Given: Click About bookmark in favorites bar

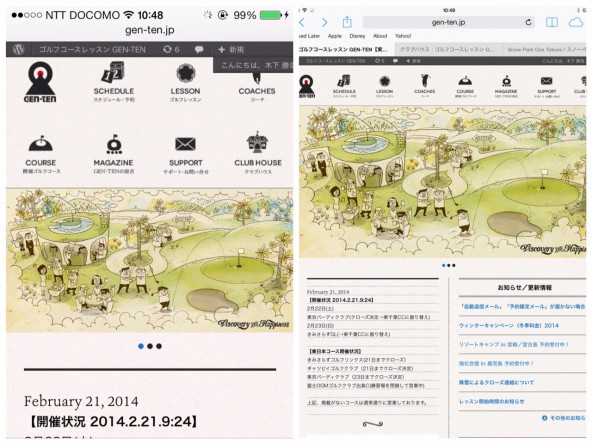Looking at the screenshot, I should [x=380, y=36].
